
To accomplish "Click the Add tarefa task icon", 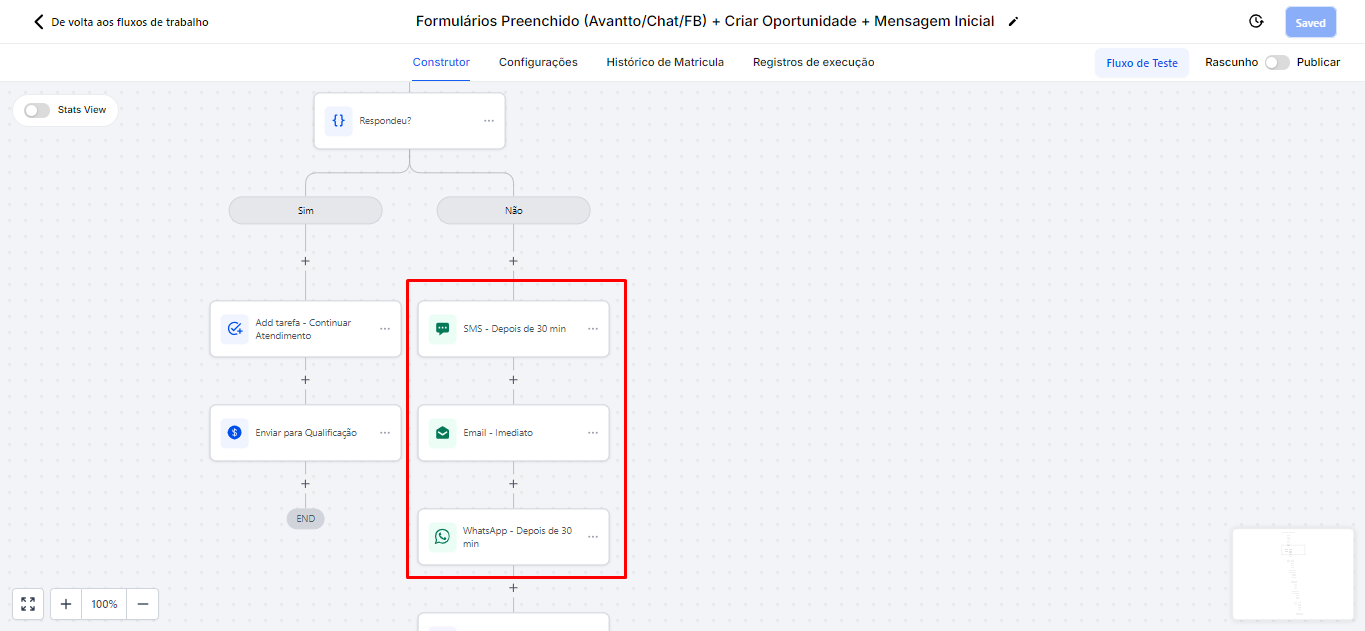I will click(234, 329).
